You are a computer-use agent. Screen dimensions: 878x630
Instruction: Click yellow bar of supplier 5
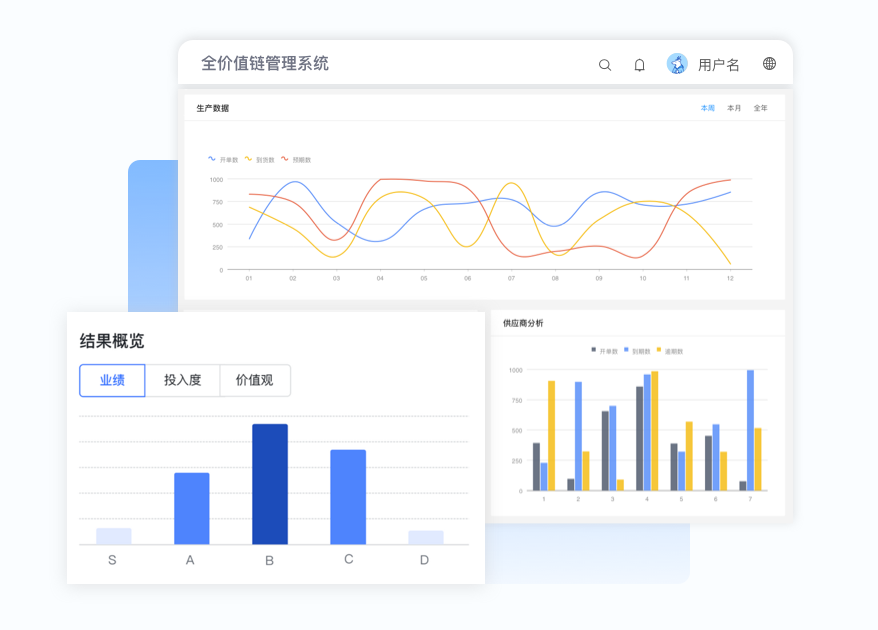(x=689, y=456)
